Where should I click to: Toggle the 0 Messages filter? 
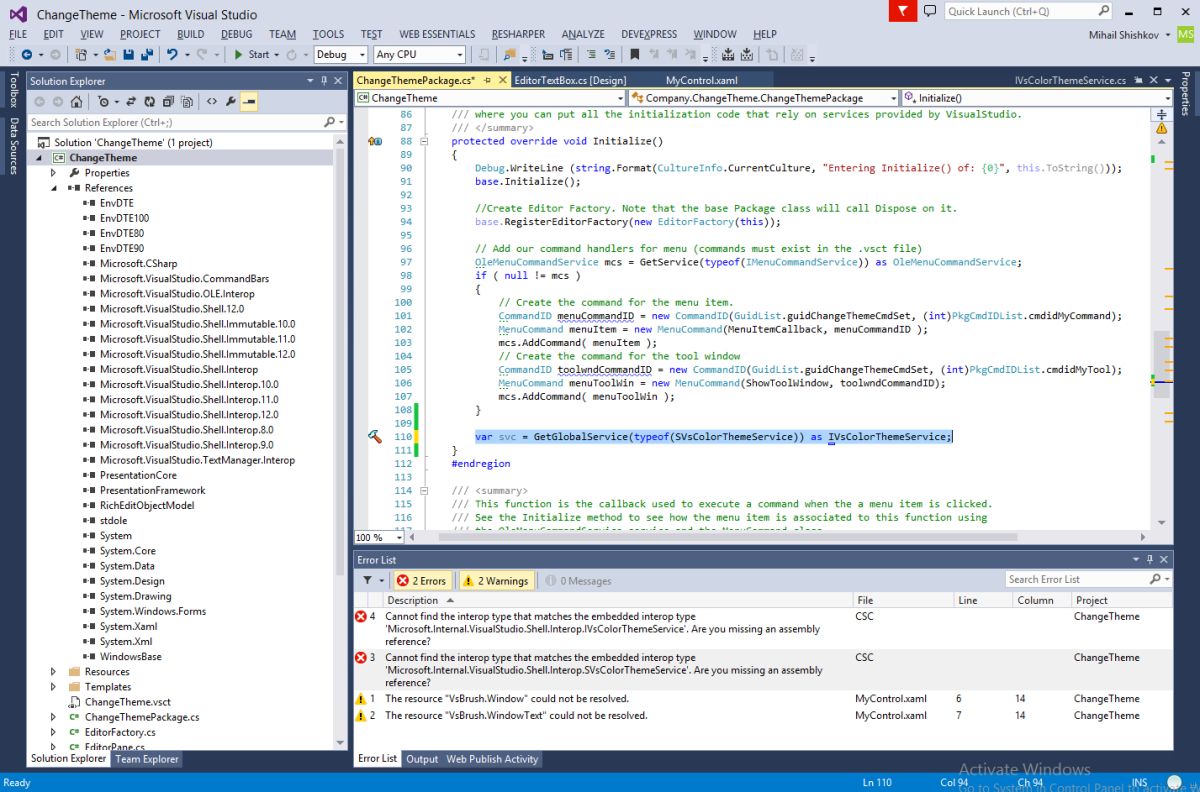(577, 580)
